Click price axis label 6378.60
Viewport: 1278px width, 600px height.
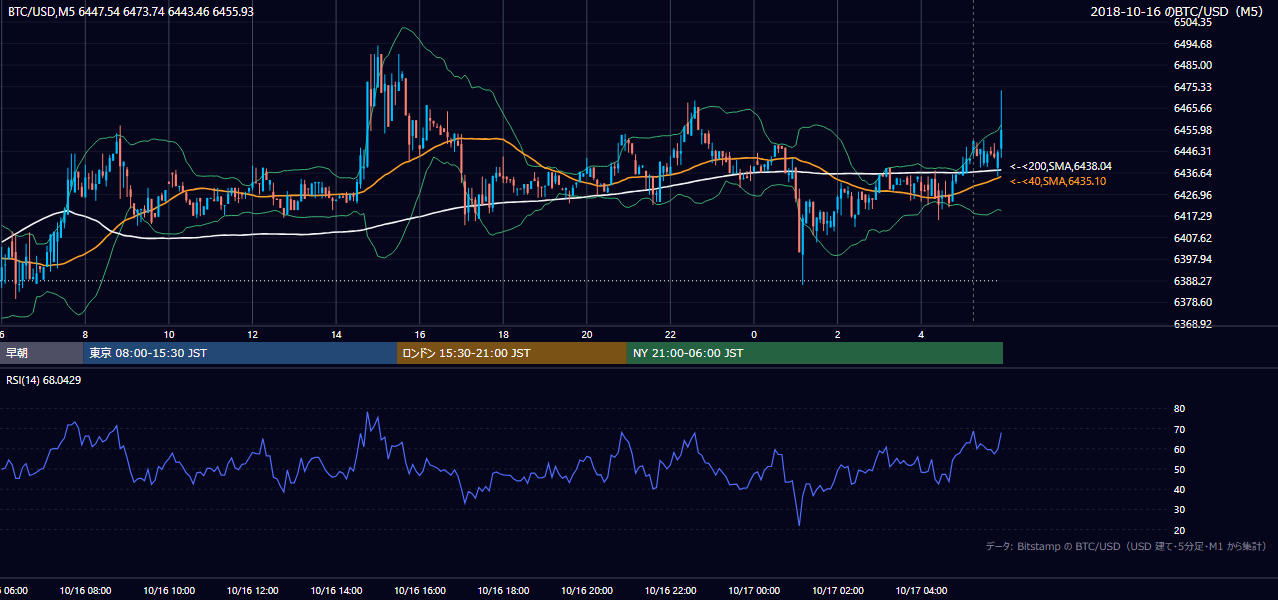(x=1192, y=302)
